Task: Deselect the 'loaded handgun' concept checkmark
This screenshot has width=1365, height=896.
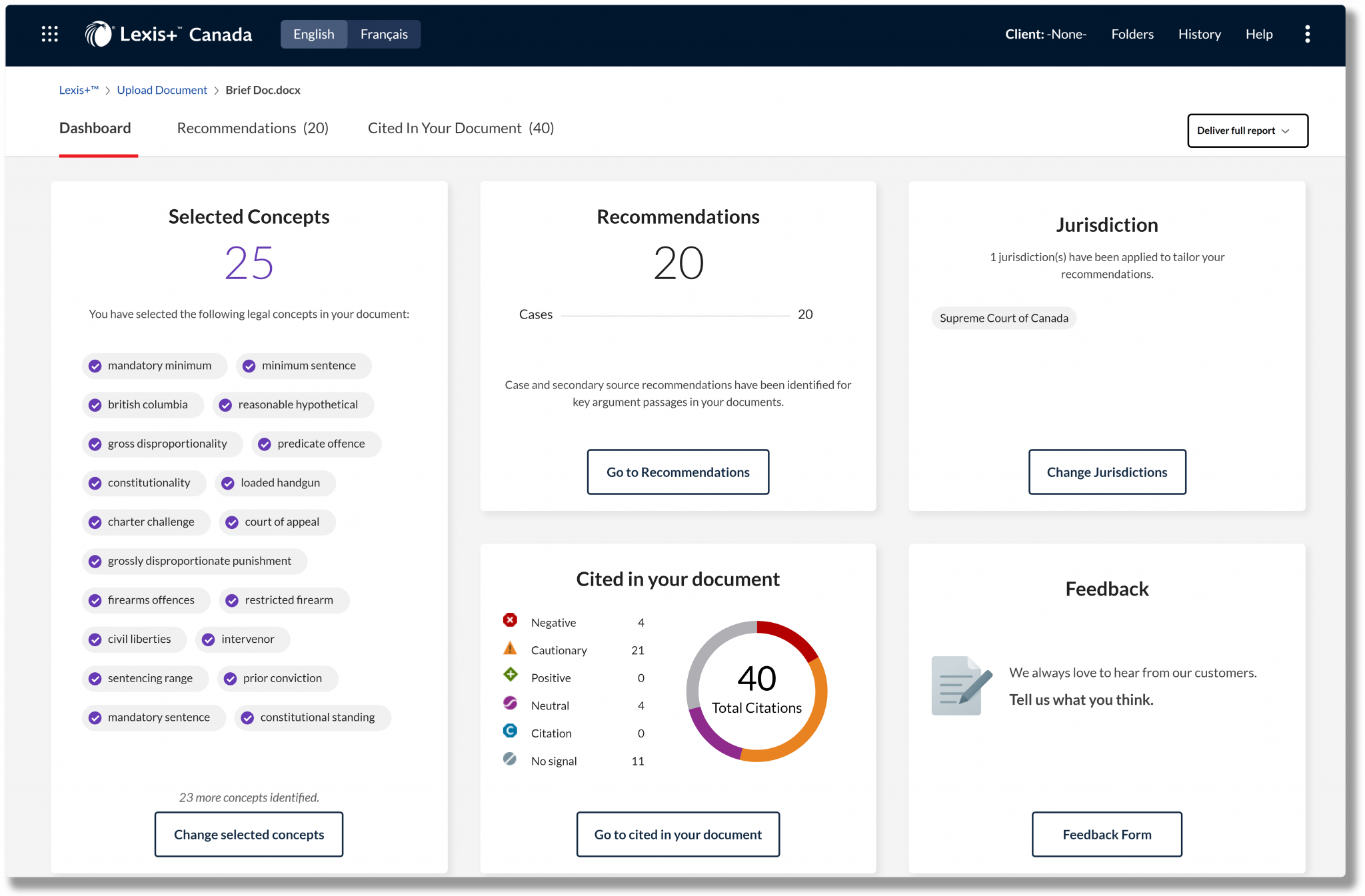Action: (229, 482)
